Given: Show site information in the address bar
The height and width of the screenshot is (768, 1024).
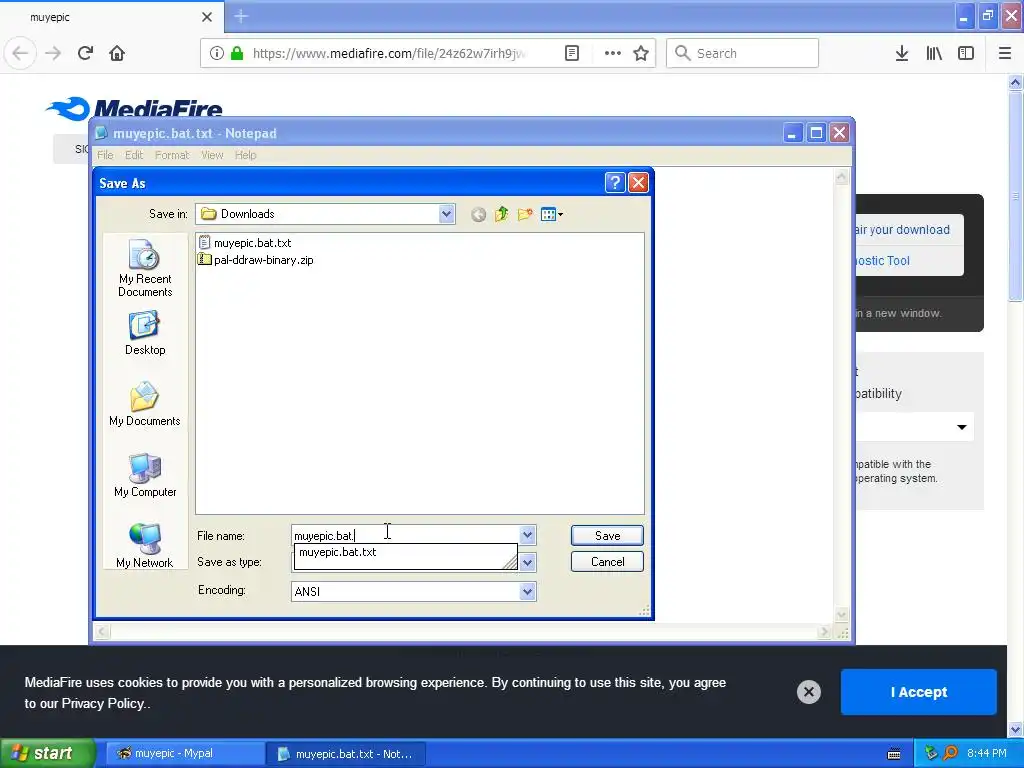Looking at the screenshot, I should pyautogui.click(x=216, y=53).
